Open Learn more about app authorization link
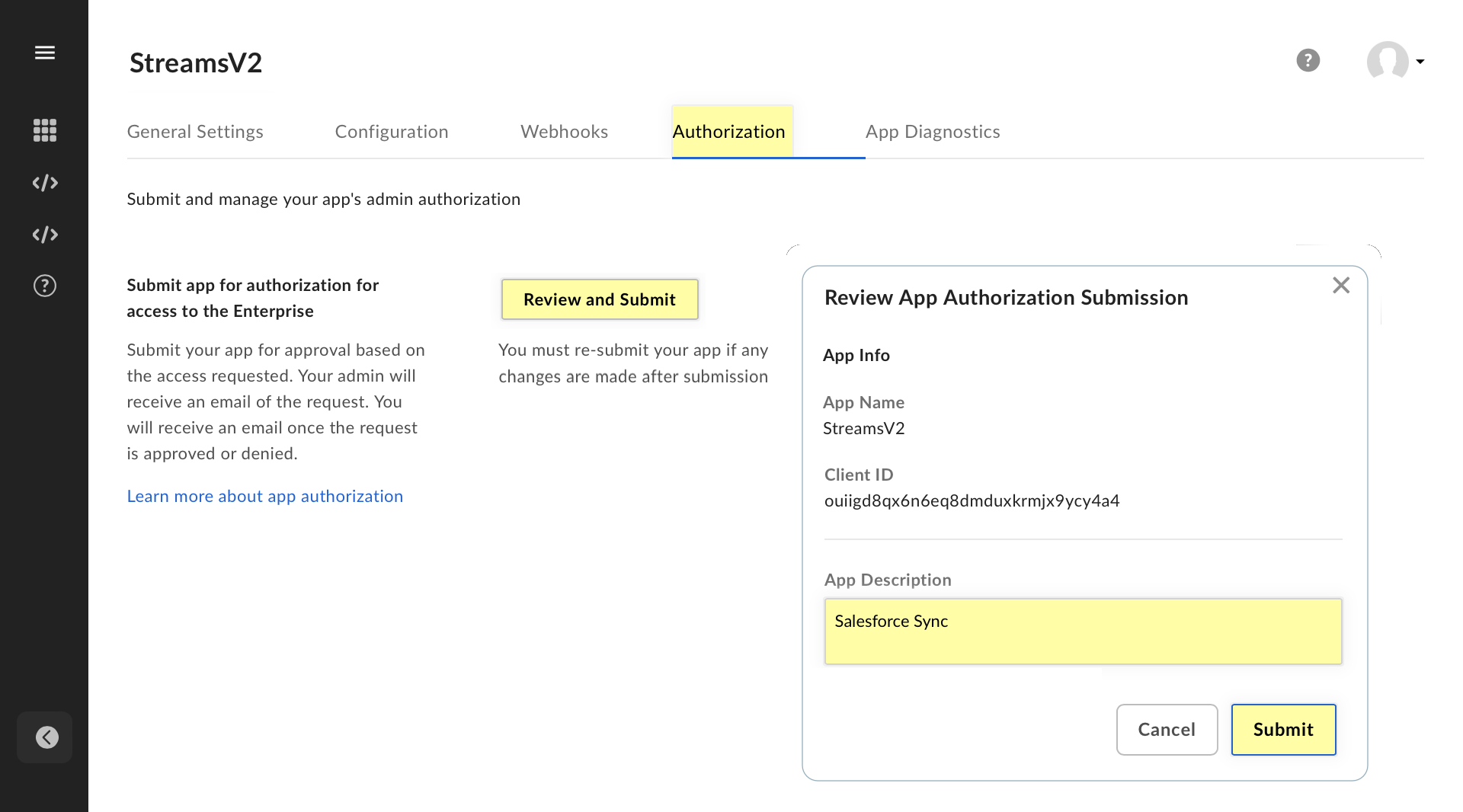 tap(265, 496)
